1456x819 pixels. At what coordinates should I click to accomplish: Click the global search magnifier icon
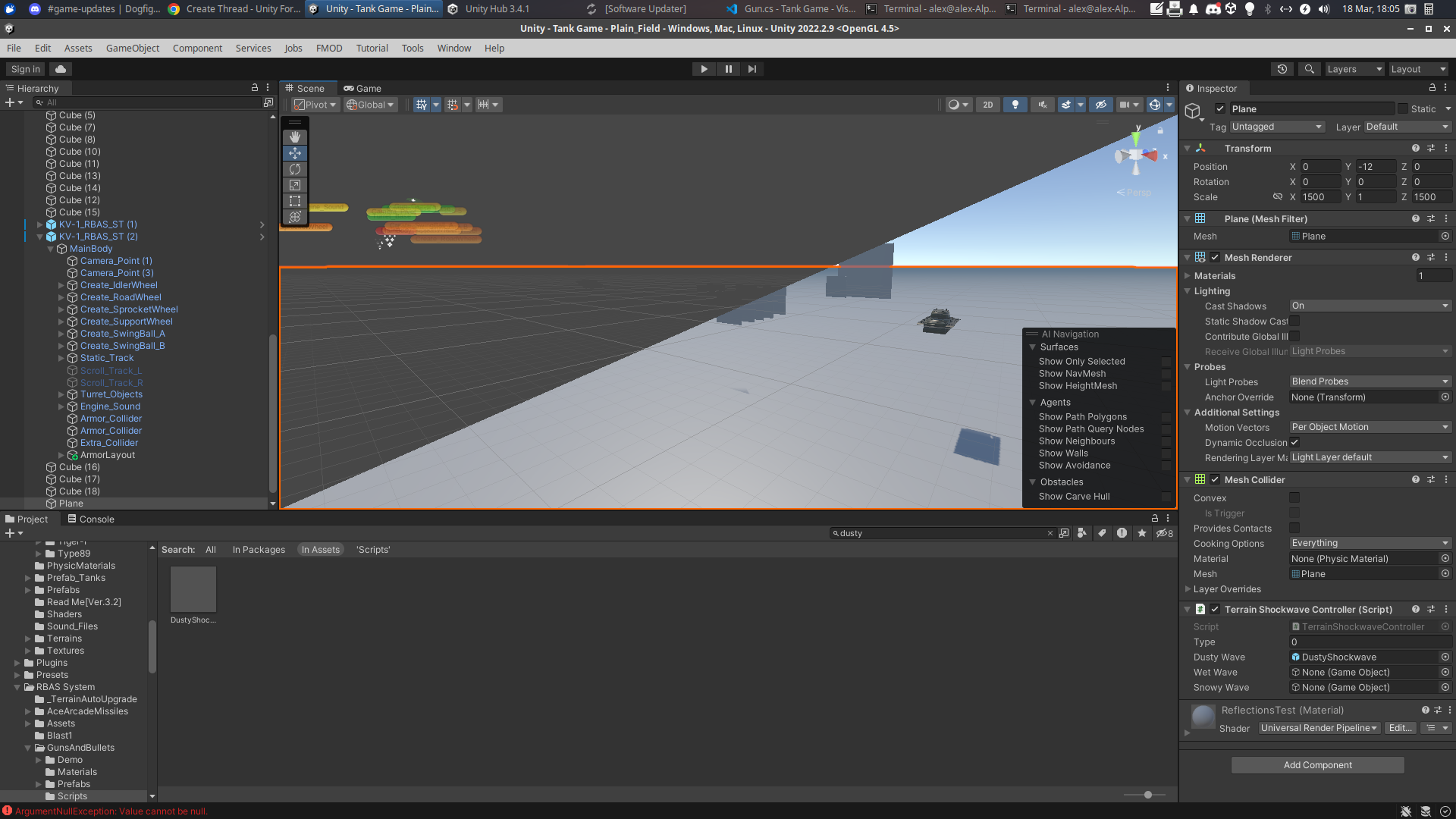click(1309, 69)
